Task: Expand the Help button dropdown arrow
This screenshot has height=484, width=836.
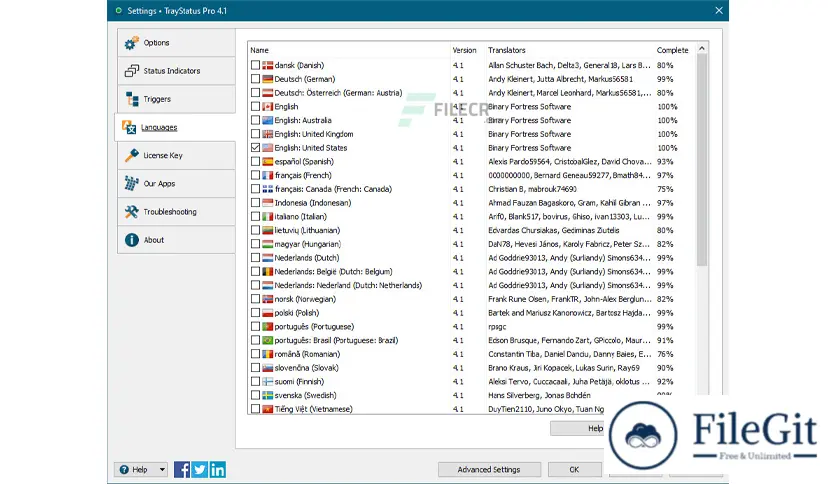Action: pos(162,470)
